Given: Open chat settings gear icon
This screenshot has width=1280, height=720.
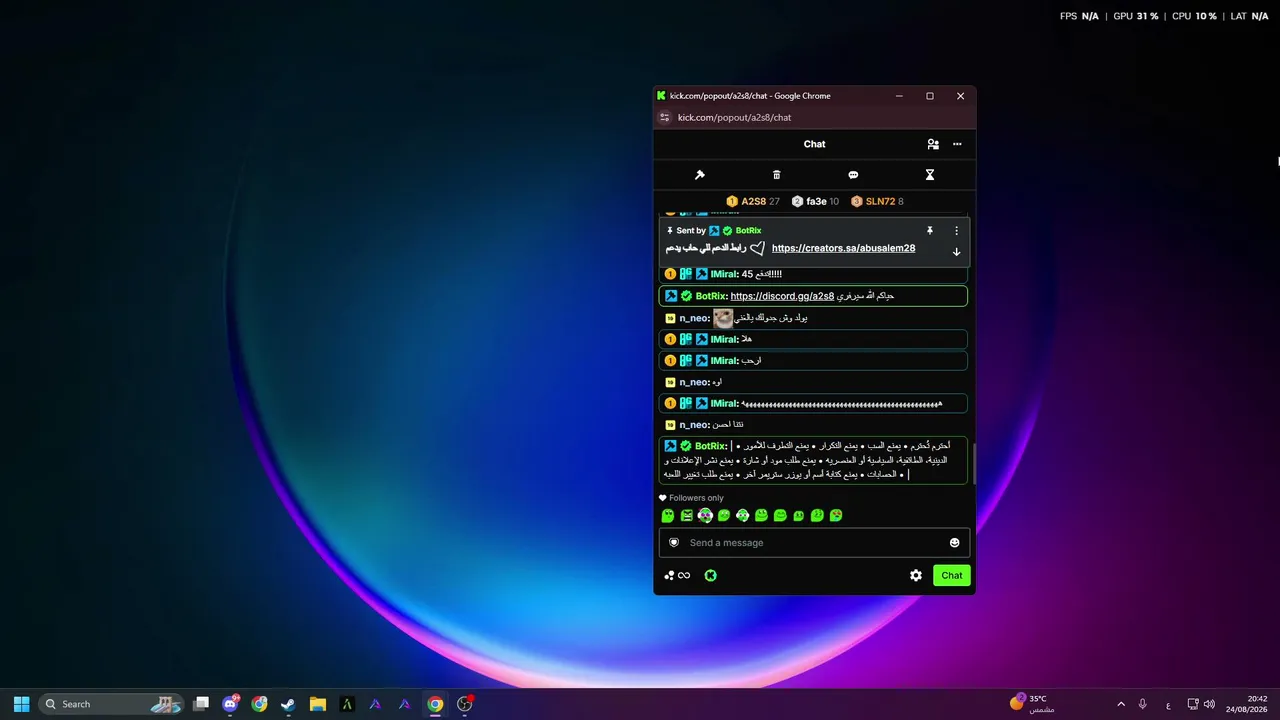Looking at the screenshot, I should (x=916, y=575).
